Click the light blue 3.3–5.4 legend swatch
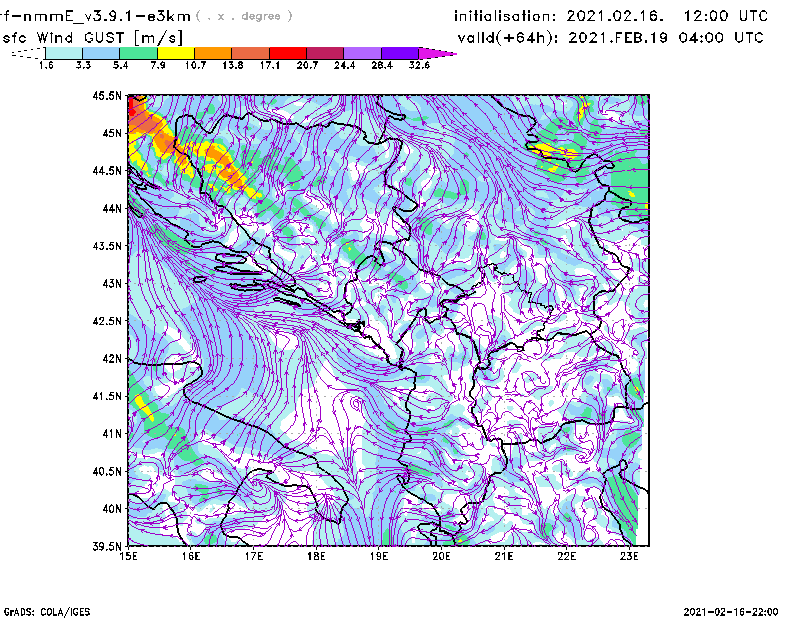The width and height of the screenshot is (800, 618). tap(101, 53)
